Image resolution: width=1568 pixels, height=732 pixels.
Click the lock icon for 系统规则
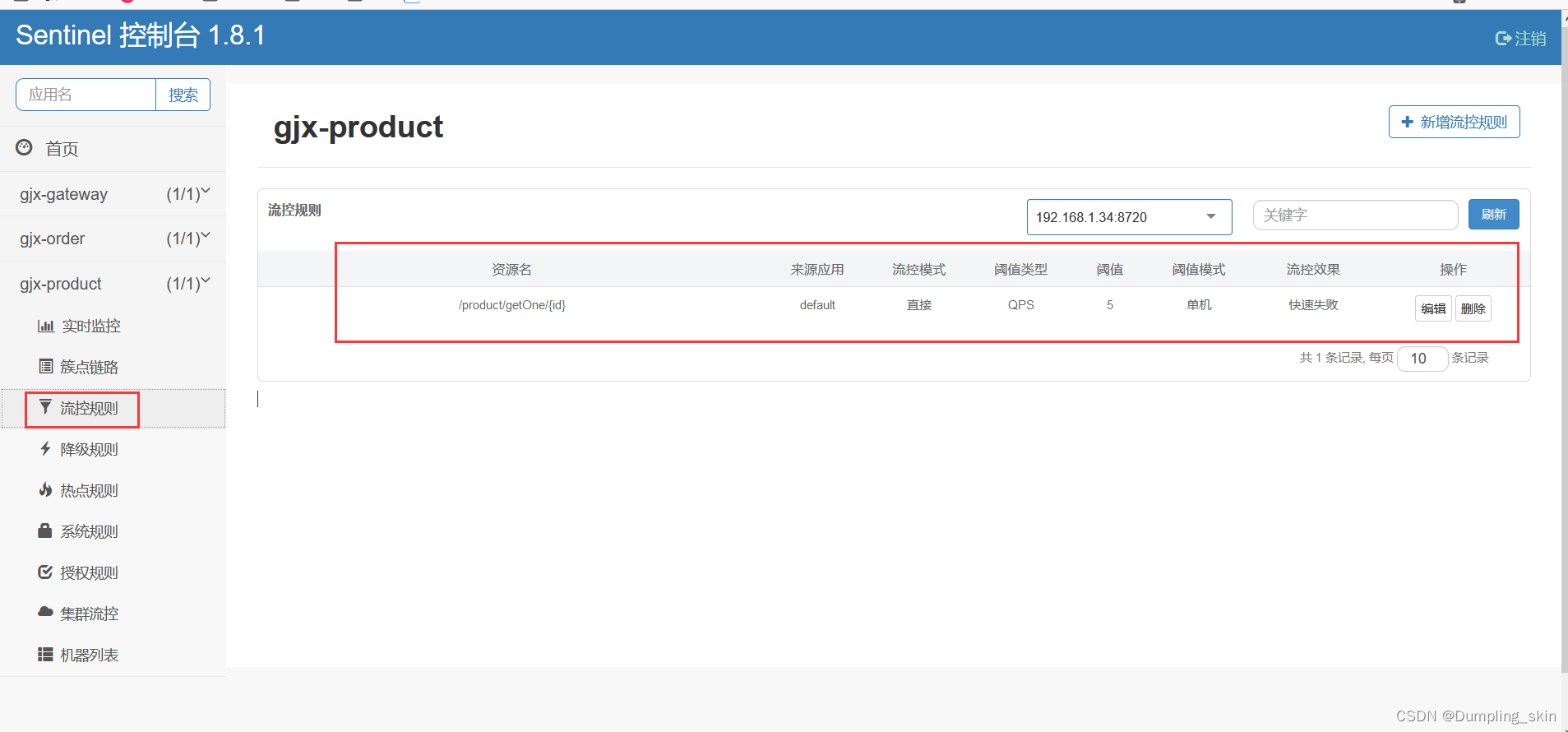click(x=45, y=530)
